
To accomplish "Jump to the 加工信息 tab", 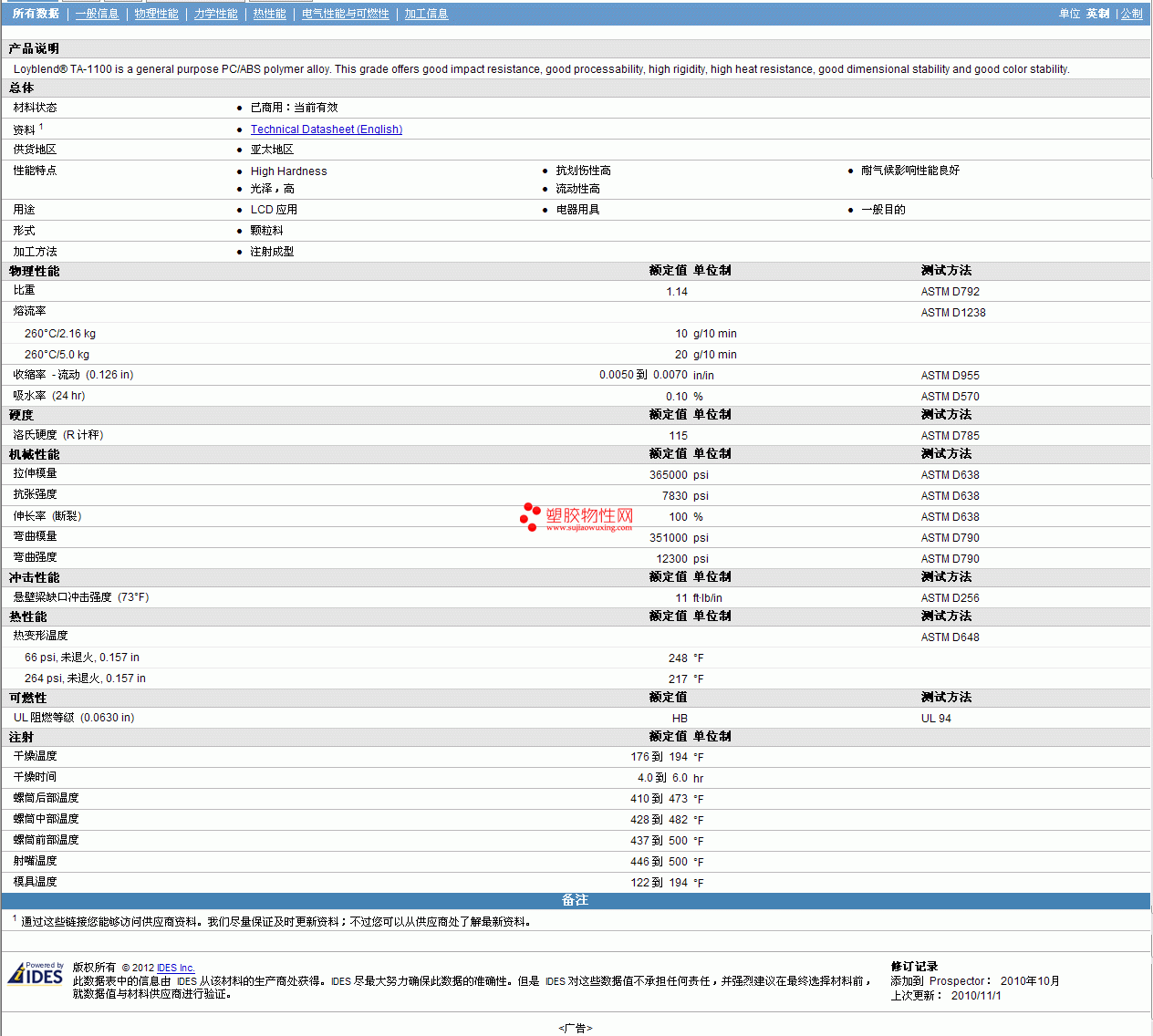I will (426, 14).
